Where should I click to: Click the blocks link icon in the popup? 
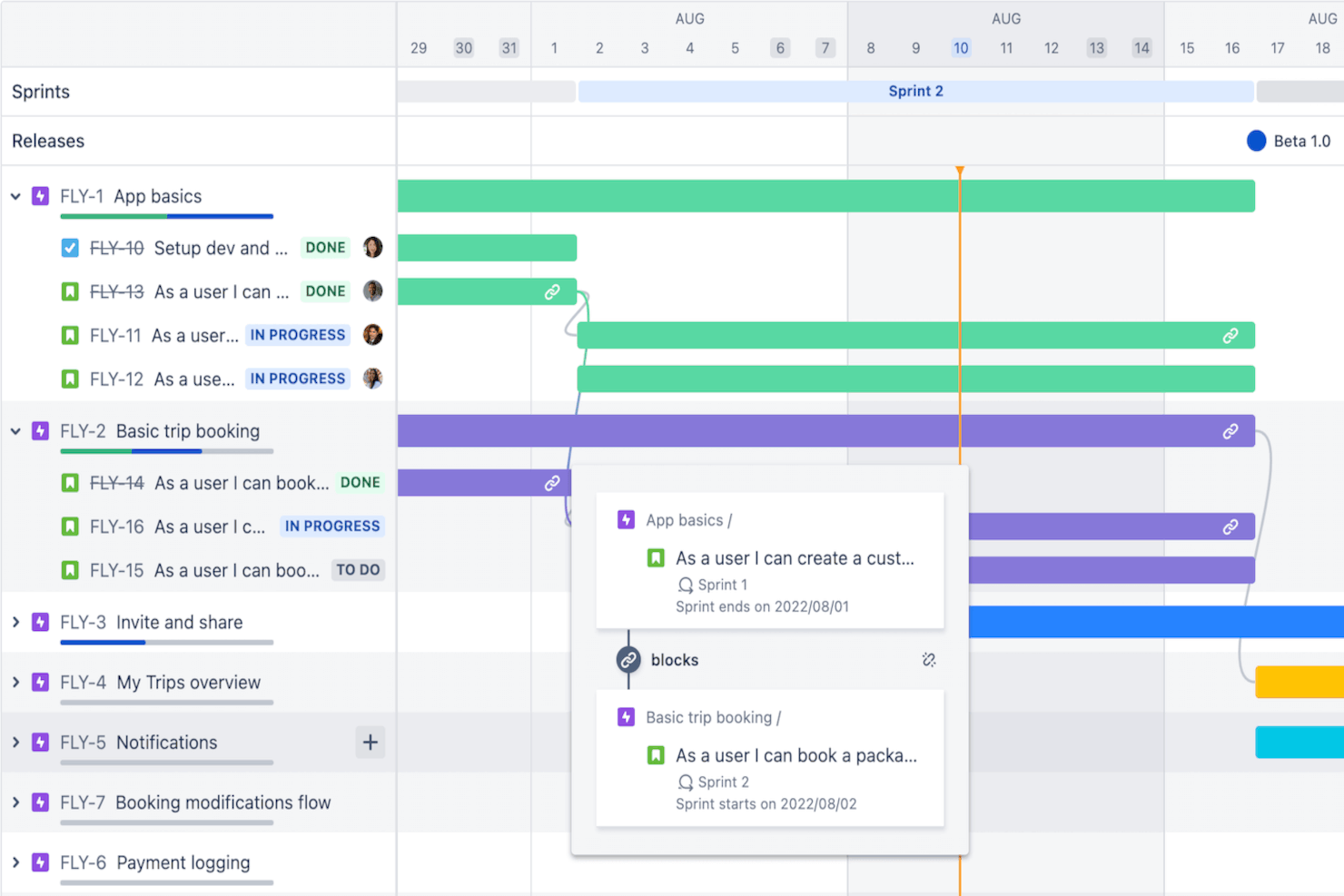[628, 660]
